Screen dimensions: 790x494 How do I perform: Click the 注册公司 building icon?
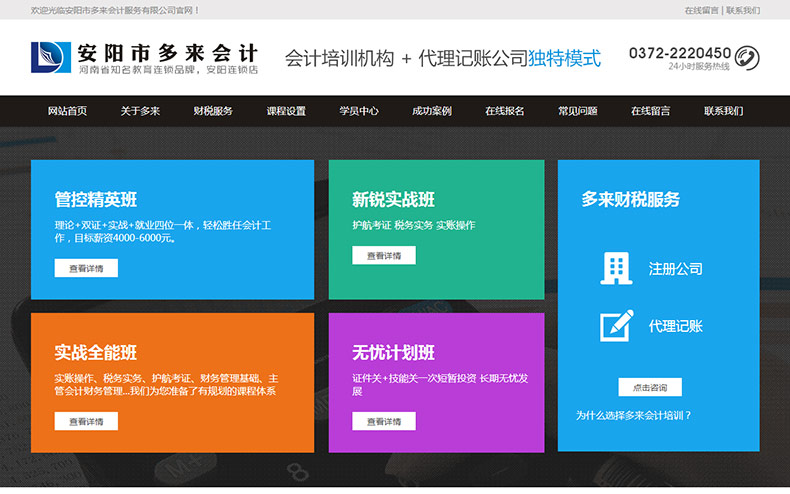coord(616,268)
